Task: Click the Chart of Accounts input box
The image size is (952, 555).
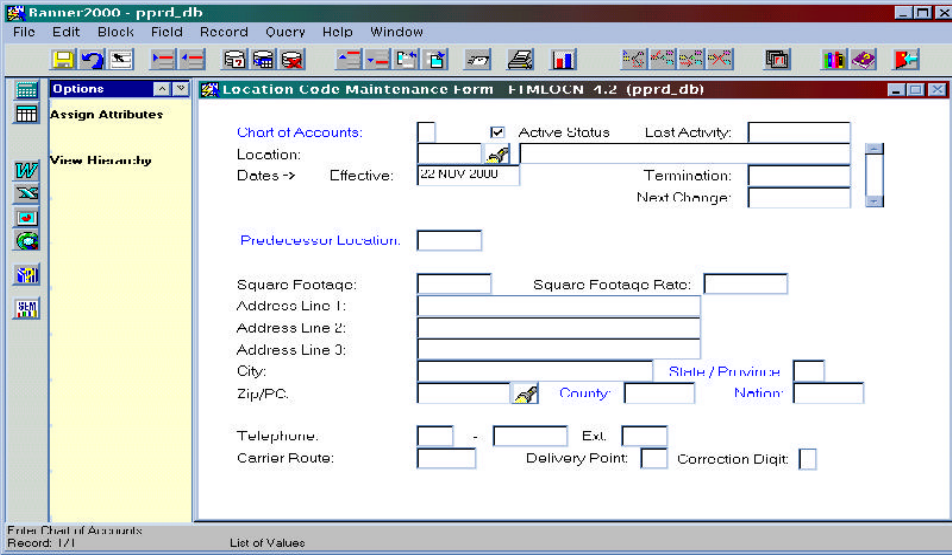Action: pos(426,132)
